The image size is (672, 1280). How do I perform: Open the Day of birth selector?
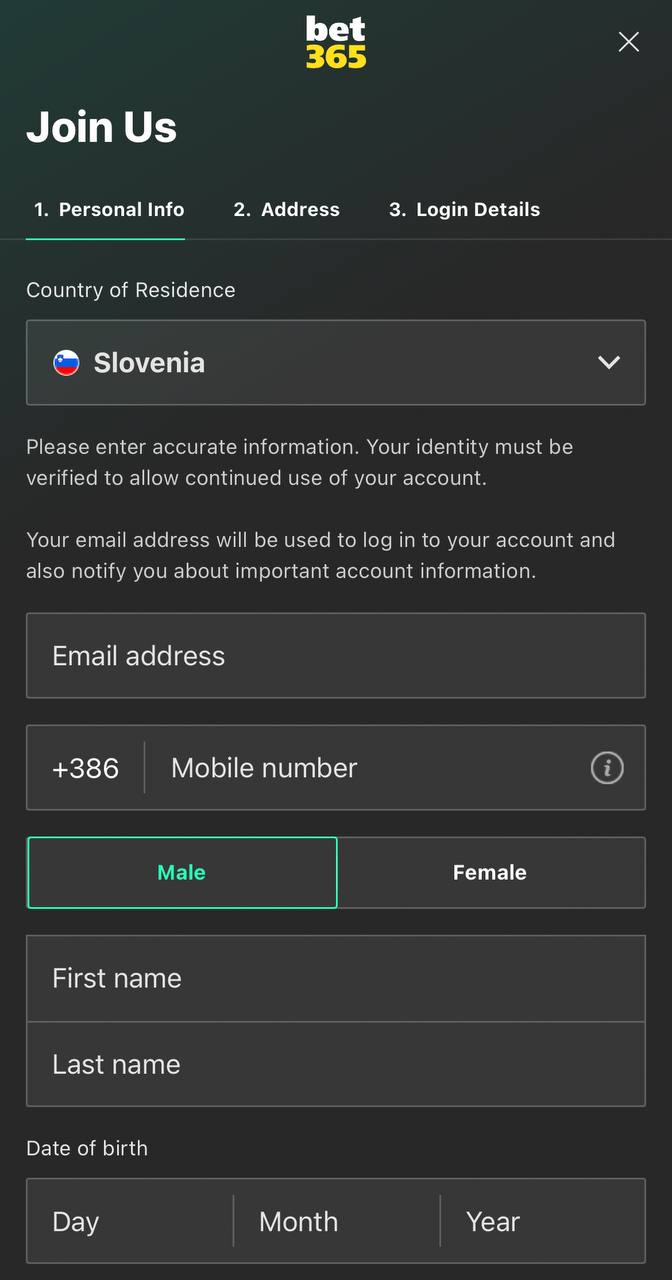point(130,1221)
